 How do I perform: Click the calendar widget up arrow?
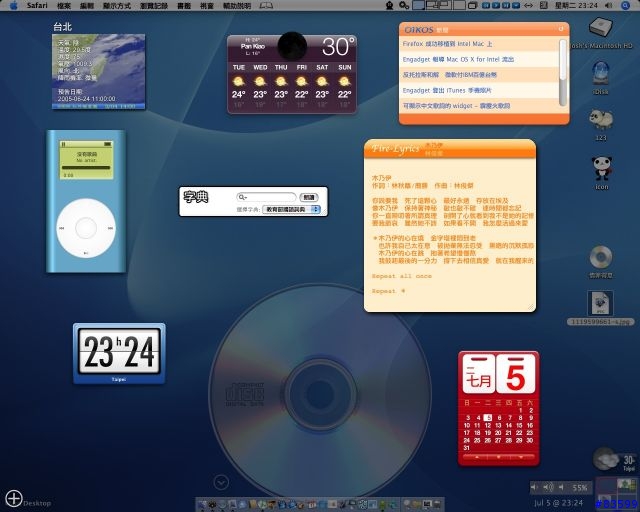477,457
